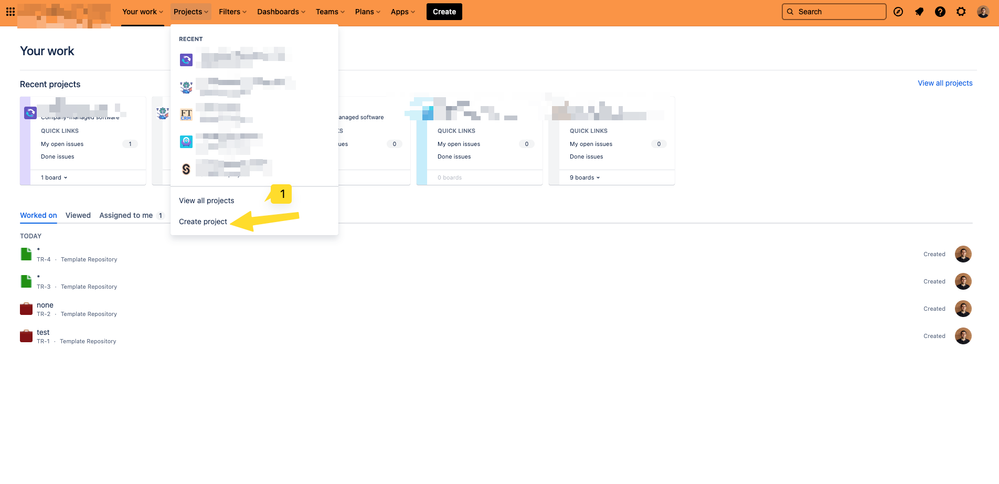Click Done issues on 0 boards card

coord(454,157)
